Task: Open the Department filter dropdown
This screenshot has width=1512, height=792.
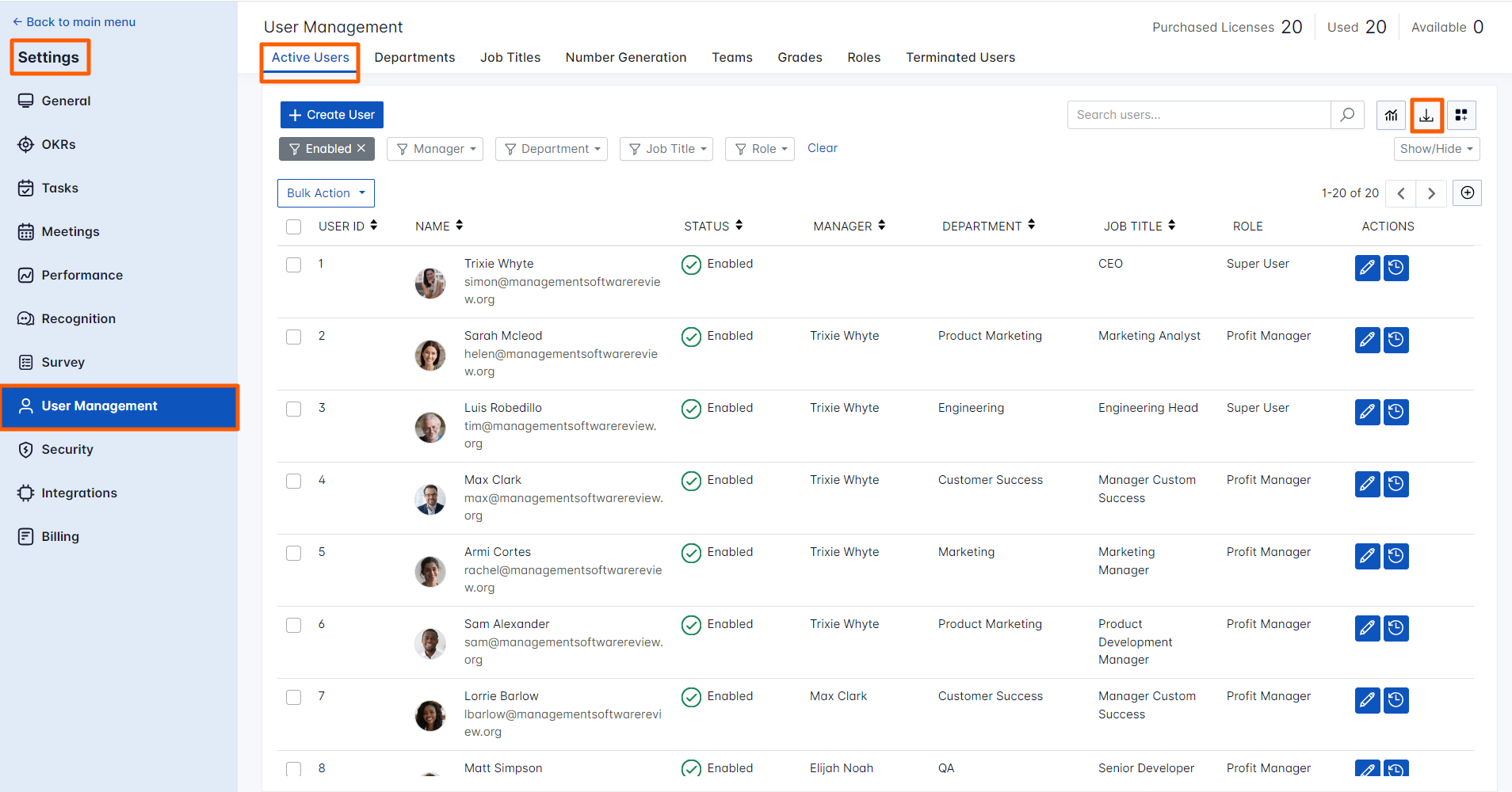Action: pos(551,148)
